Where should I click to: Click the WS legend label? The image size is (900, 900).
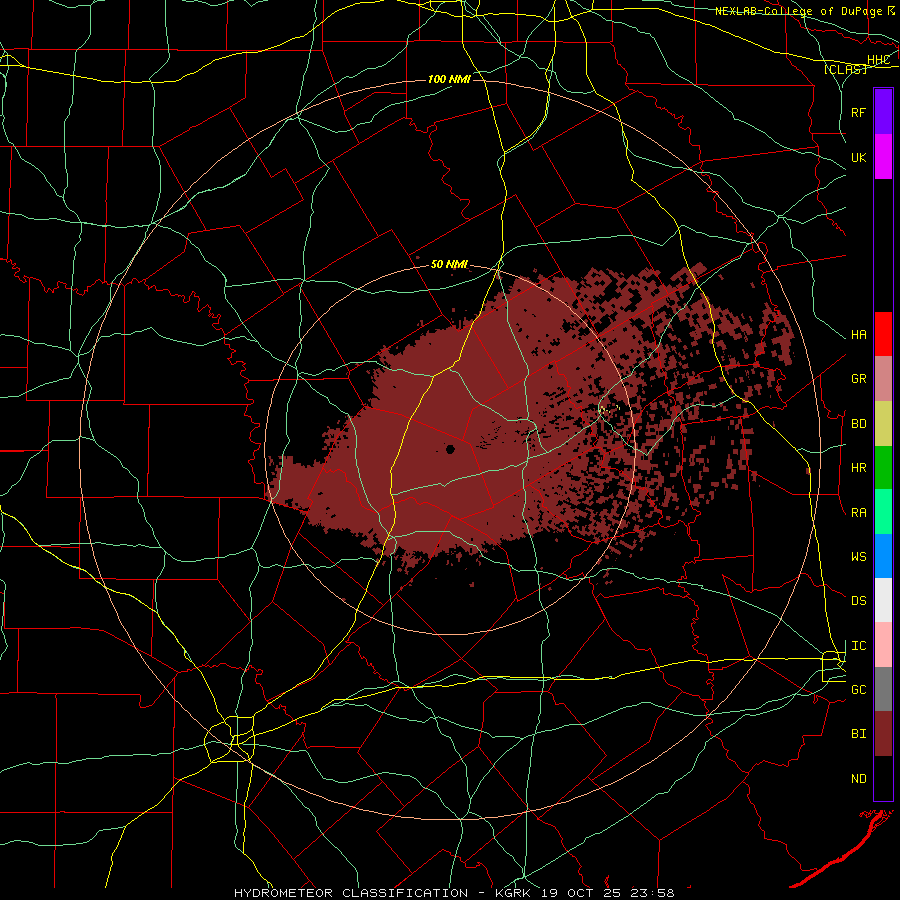click(x=859, y=556)
